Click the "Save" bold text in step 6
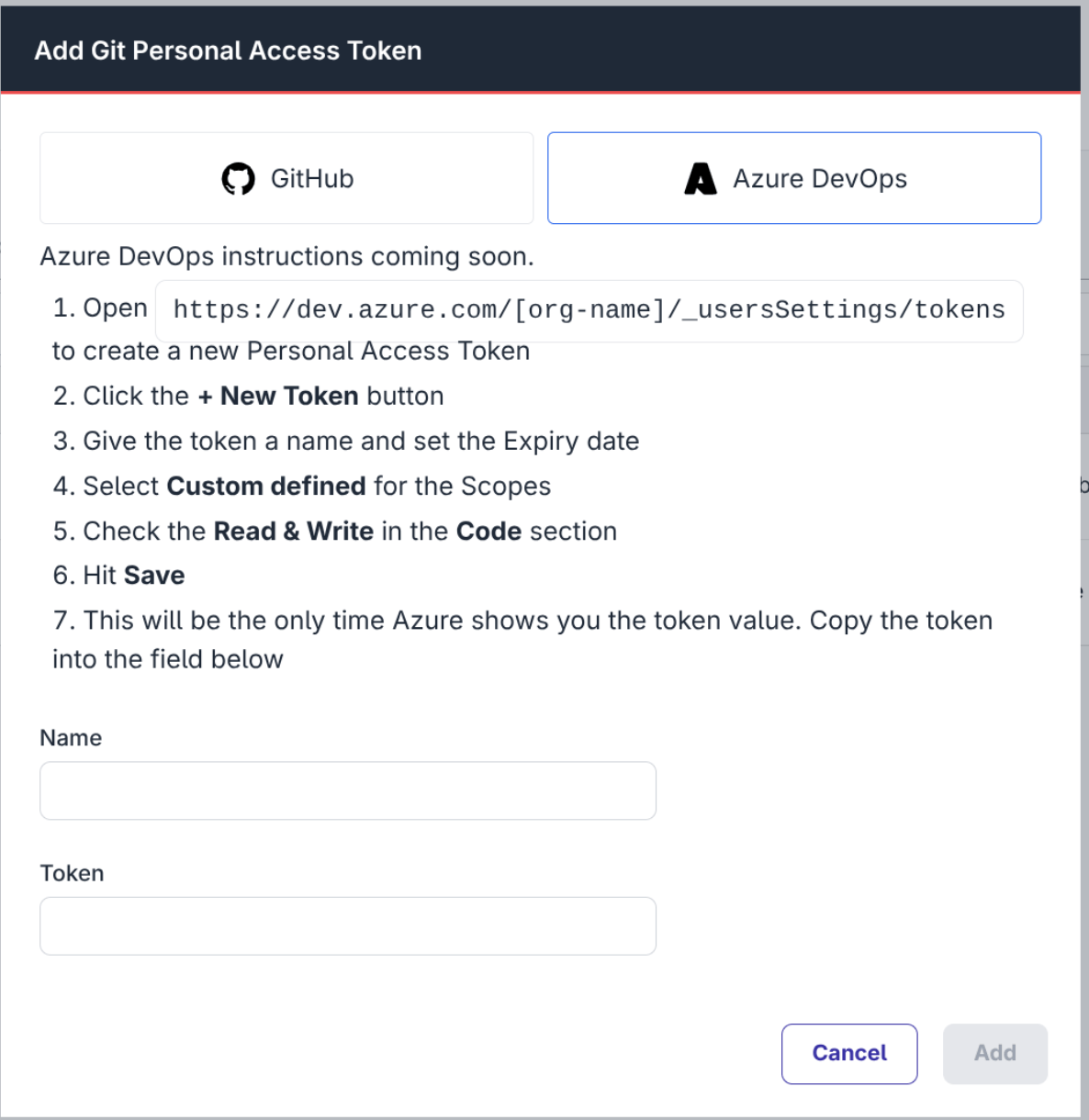The height and width of the screenshot is (1120, 1089). click(x=153, y=575)
